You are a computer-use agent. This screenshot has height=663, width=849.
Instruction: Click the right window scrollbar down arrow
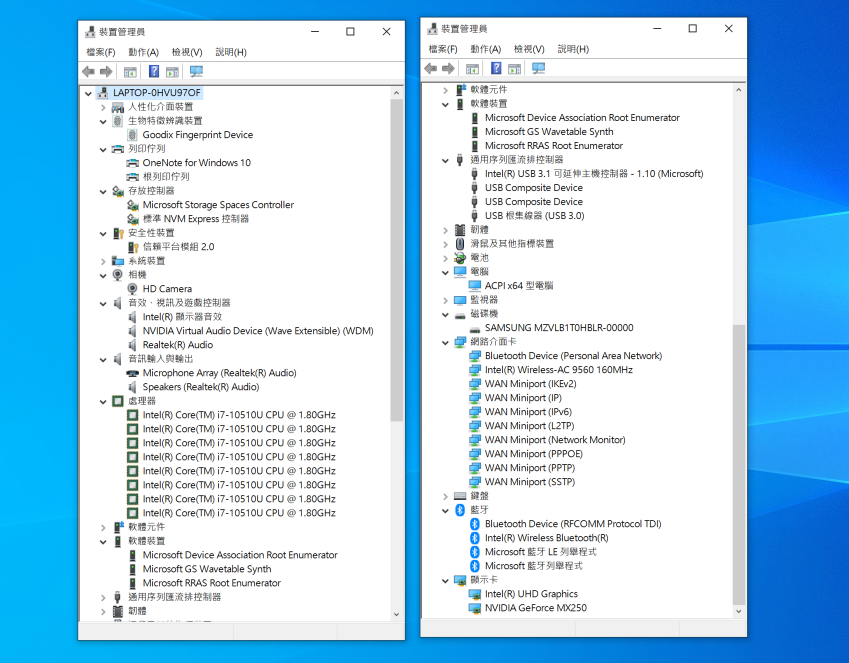click(x=739, y=611)
